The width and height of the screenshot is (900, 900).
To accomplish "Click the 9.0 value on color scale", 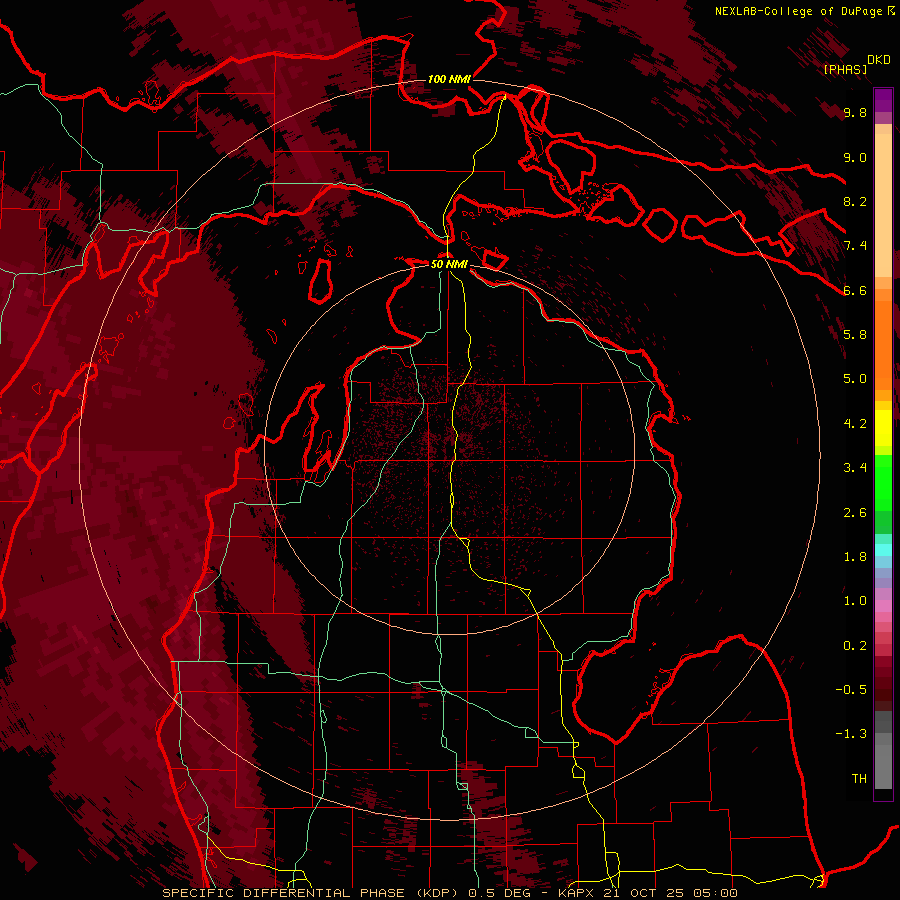I will point(855,157).
